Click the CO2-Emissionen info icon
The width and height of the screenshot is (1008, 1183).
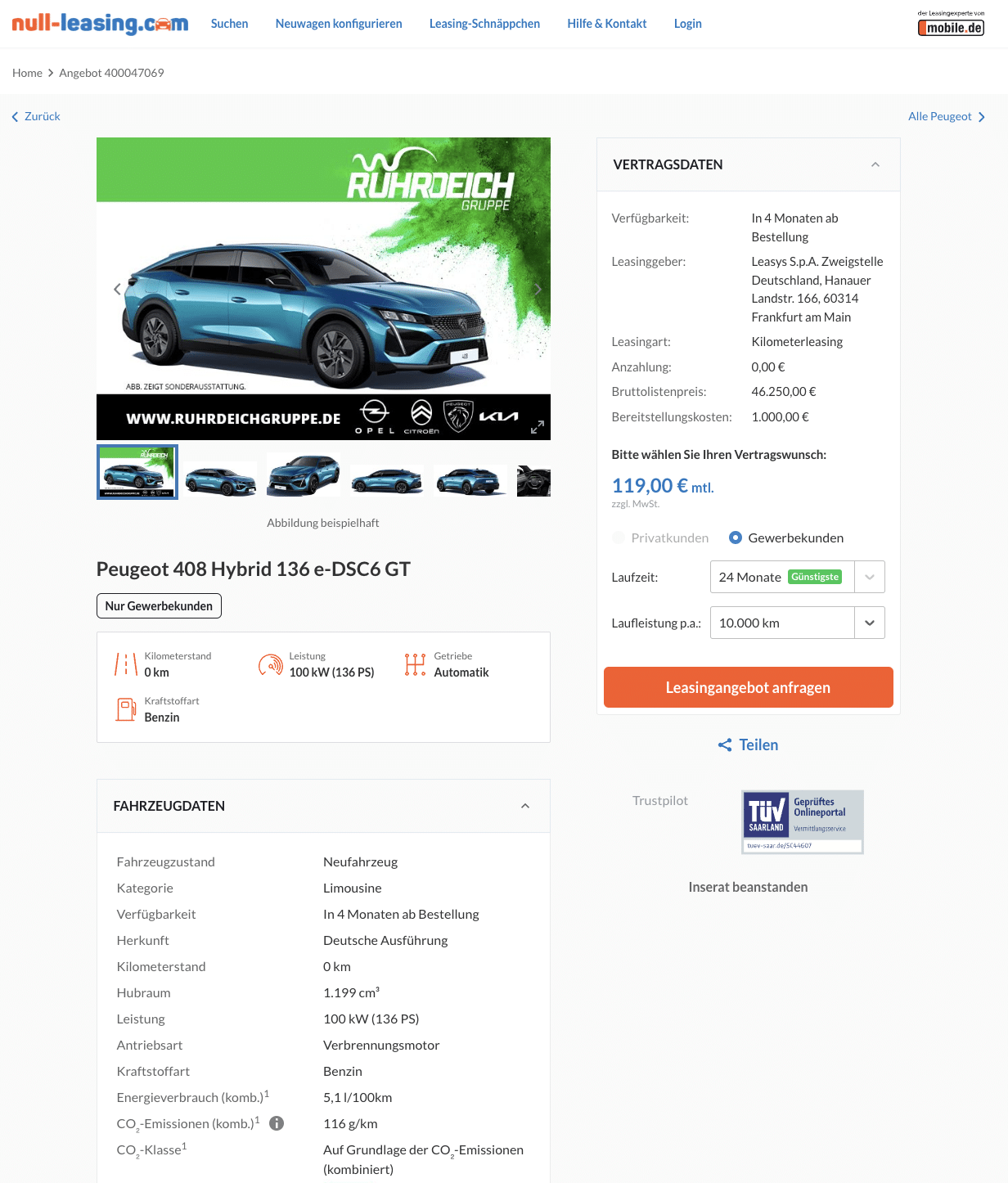click(x=277, y=1123)
